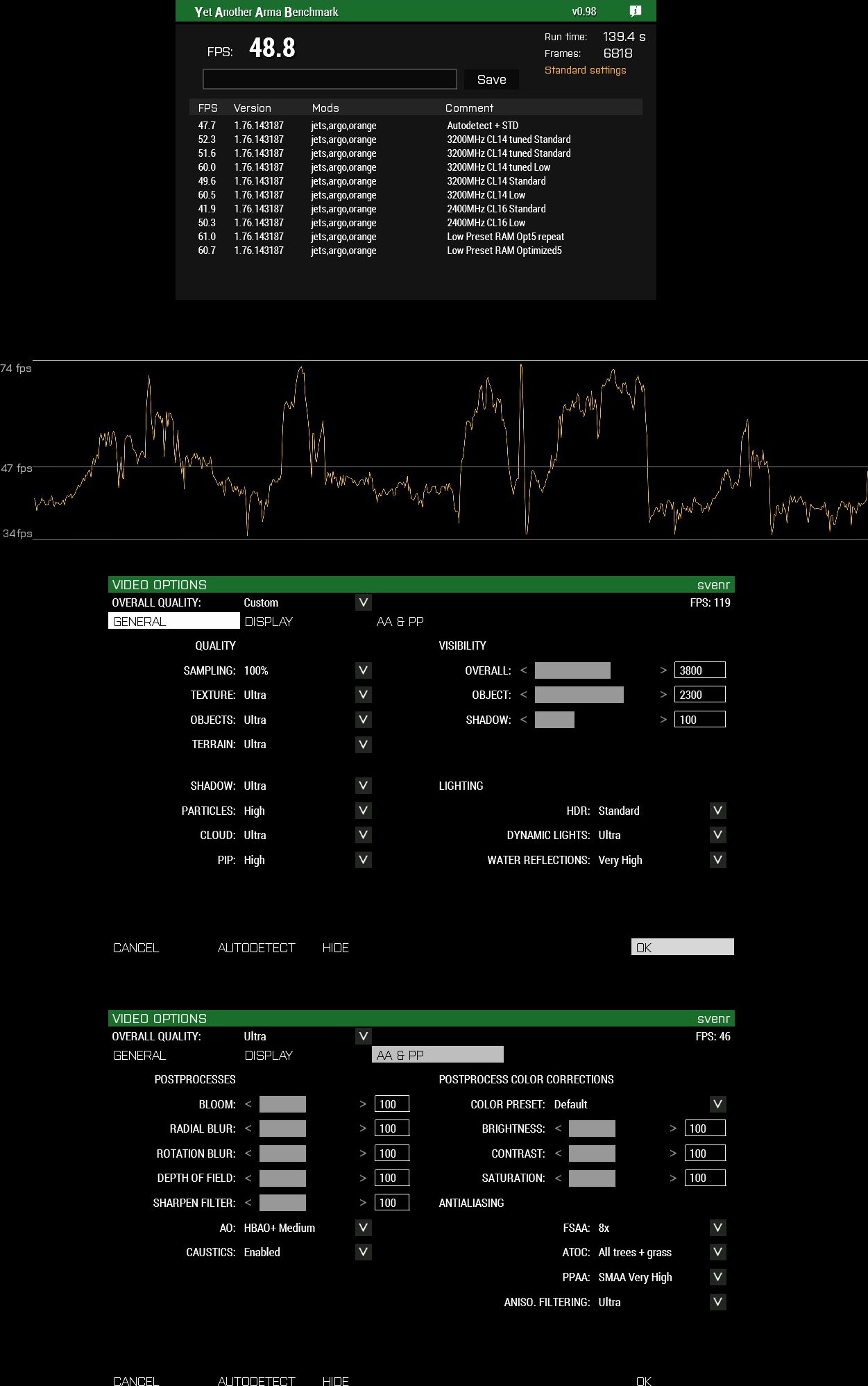Click CANCEL in upper Video Options
The image size is (868, 1386).
[136, 948]
